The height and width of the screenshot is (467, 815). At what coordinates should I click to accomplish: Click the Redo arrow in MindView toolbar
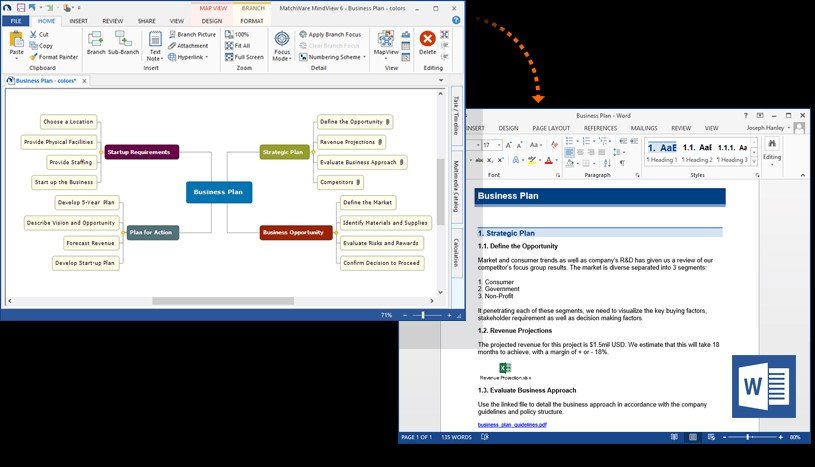[x=50, y=7]
